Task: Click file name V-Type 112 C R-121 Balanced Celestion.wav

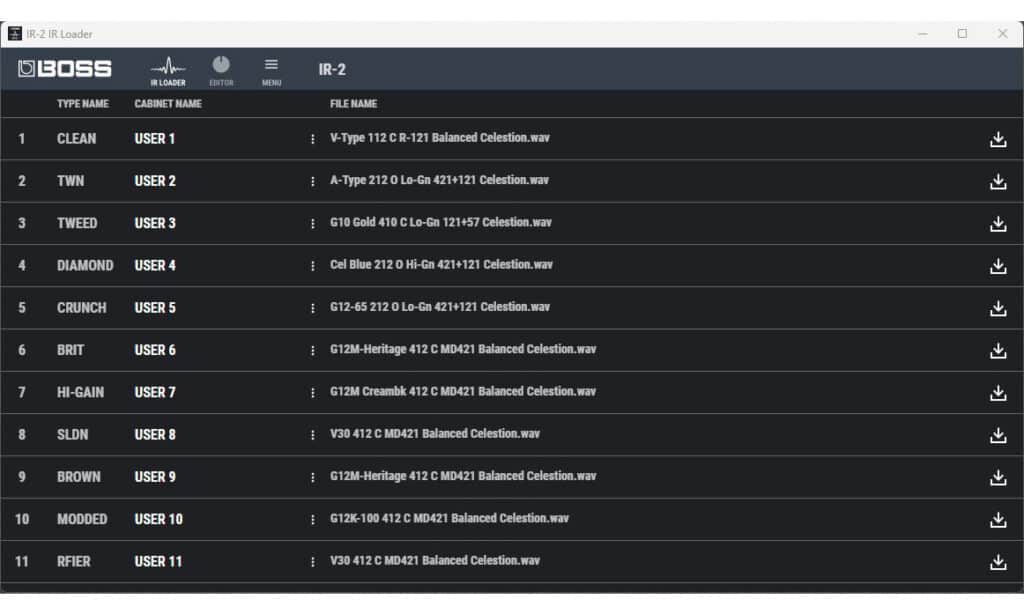Action: (440, 138)
